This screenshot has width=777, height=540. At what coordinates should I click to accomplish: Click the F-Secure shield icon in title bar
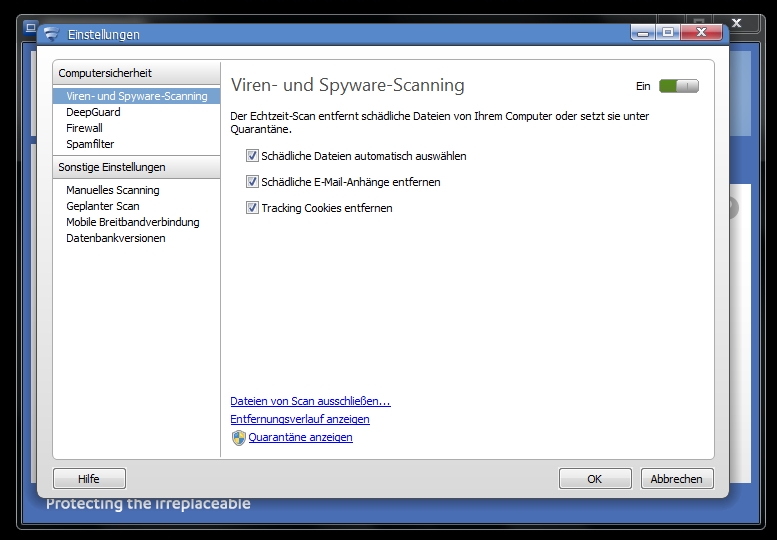point(51,34)
